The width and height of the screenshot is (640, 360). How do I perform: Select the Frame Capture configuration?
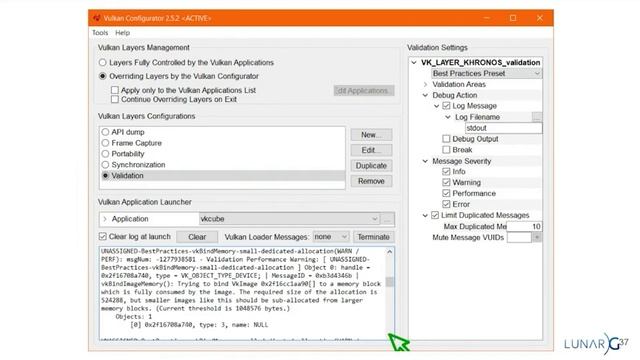pyautogui.click(x=105, y=143)
